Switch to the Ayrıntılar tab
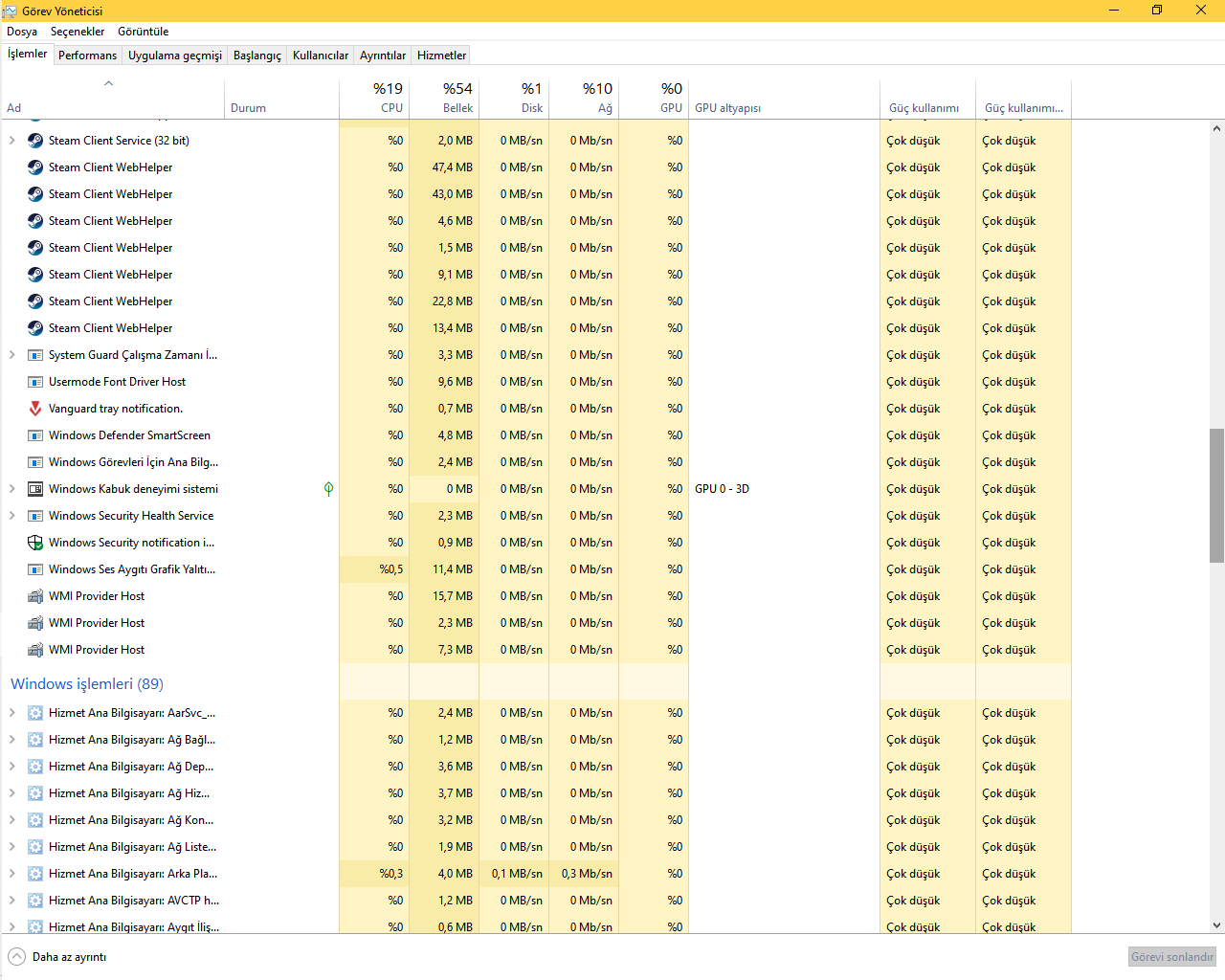The height and width of the screenshot is (980, 1225). coord(383,56)
